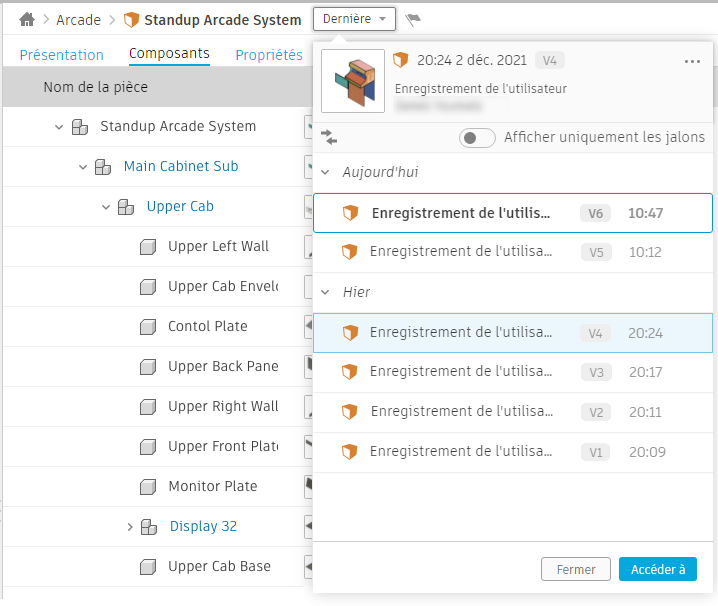Click the Upper Left Wall part icon
718x606 pixels.
pos(148,246)
